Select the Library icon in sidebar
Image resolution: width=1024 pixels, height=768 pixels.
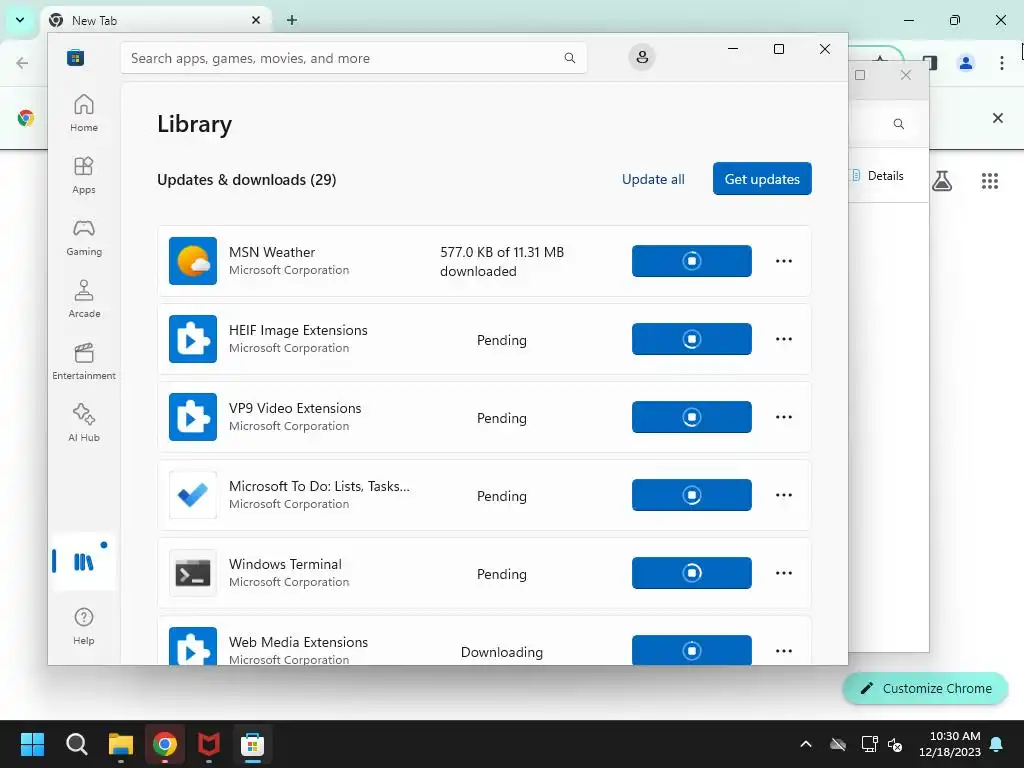84,562
